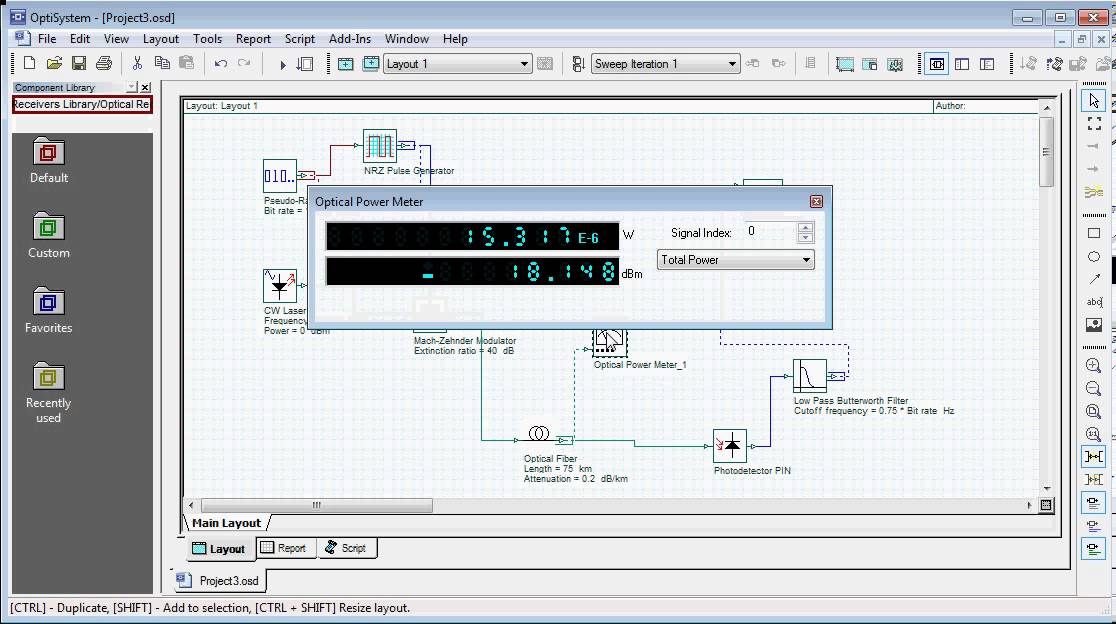Open the Add-Ins menu
Image resolution: width=1116 pixels, height=624 pixels.
point(349,39)
